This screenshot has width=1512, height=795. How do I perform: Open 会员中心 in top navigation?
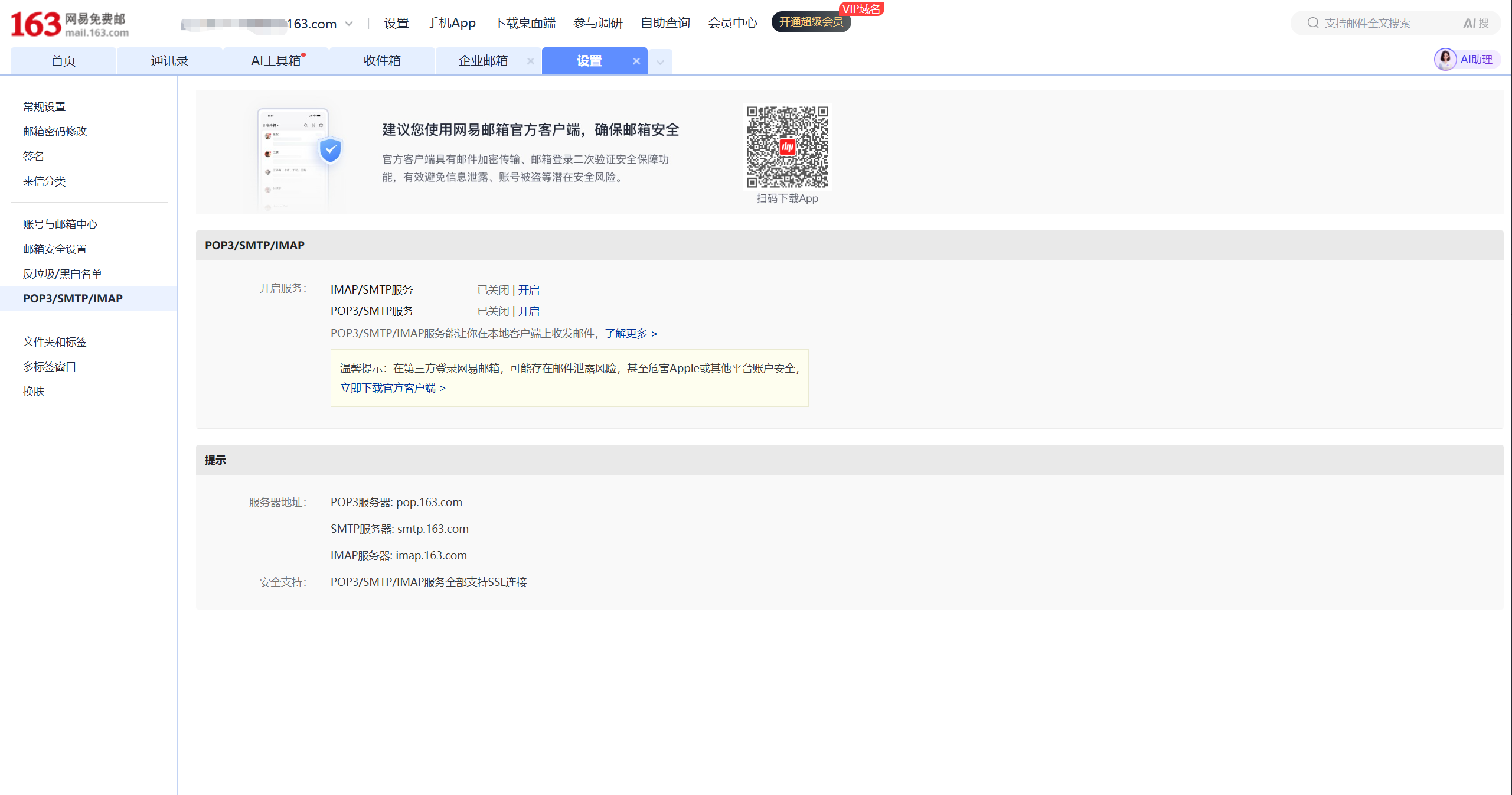click(732, 22)
